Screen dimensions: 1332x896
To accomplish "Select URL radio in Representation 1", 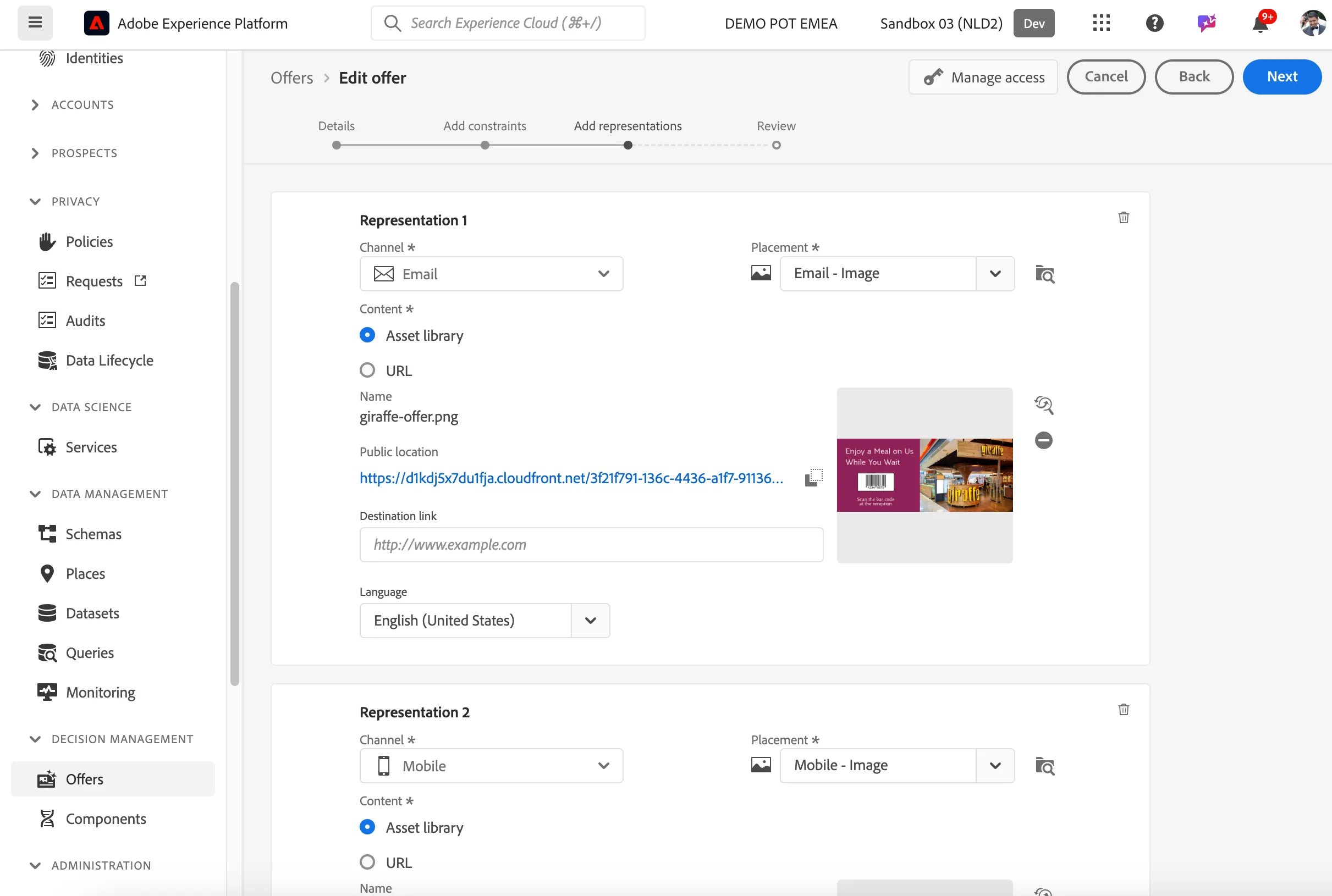I will tap(367, 370).
